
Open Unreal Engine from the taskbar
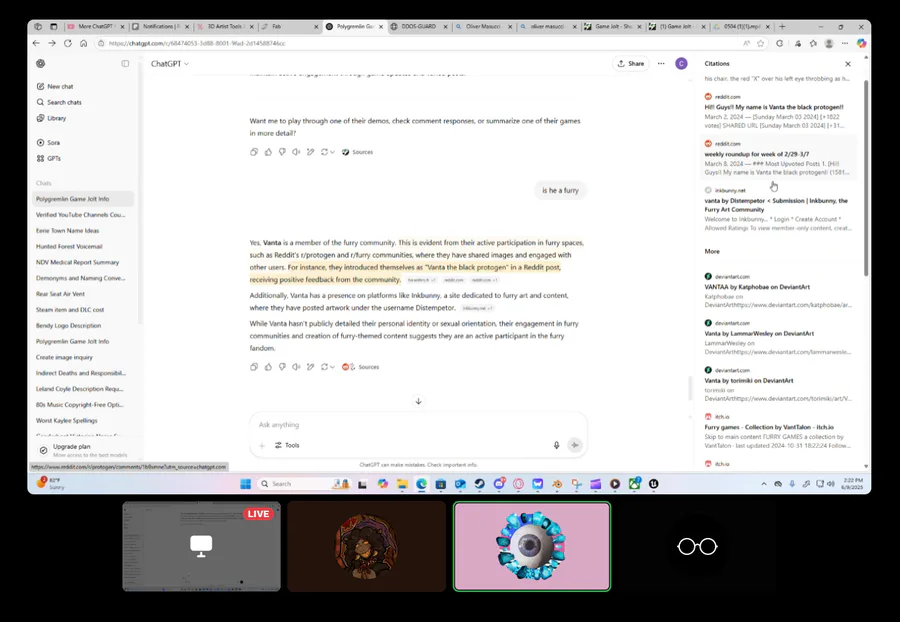point(653,484)
